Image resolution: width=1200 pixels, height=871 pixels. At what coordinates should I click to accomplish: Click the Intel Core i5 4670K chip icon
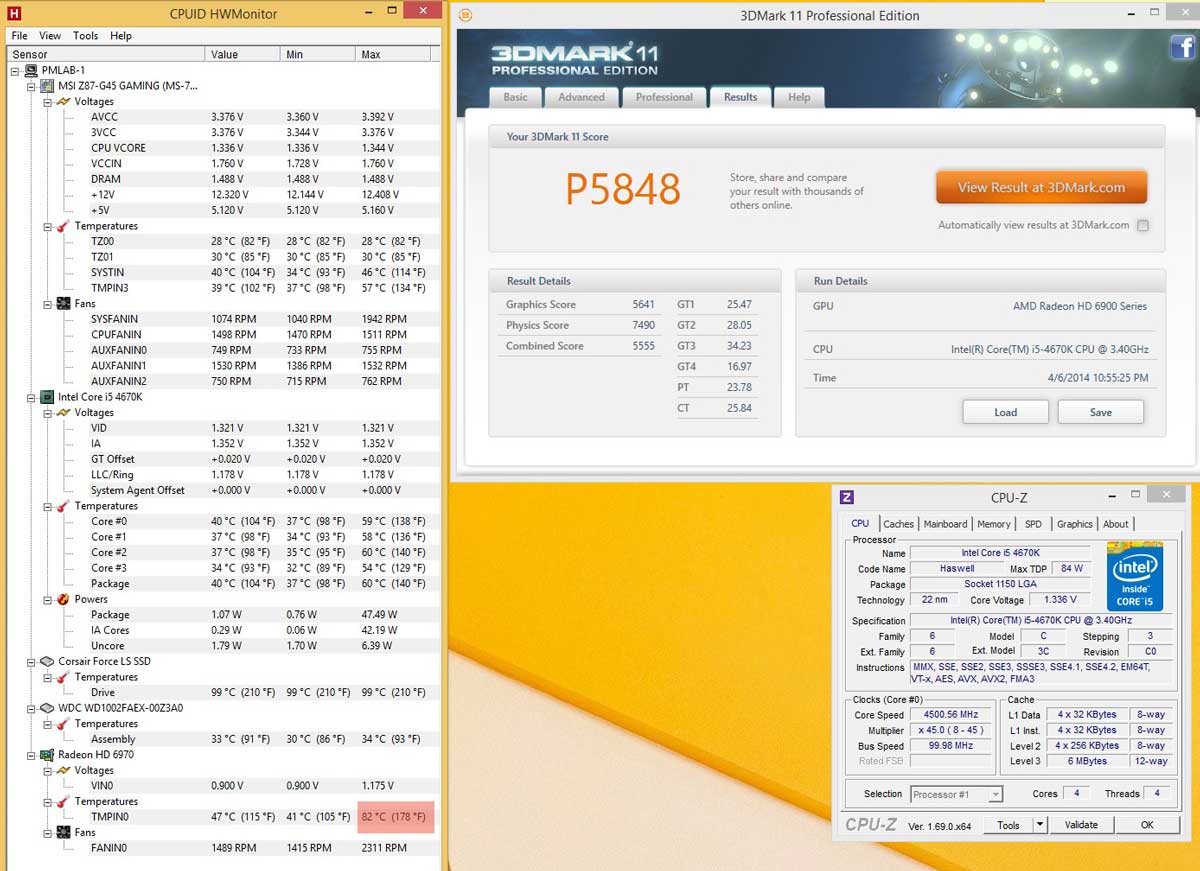(x=46, y=397)
